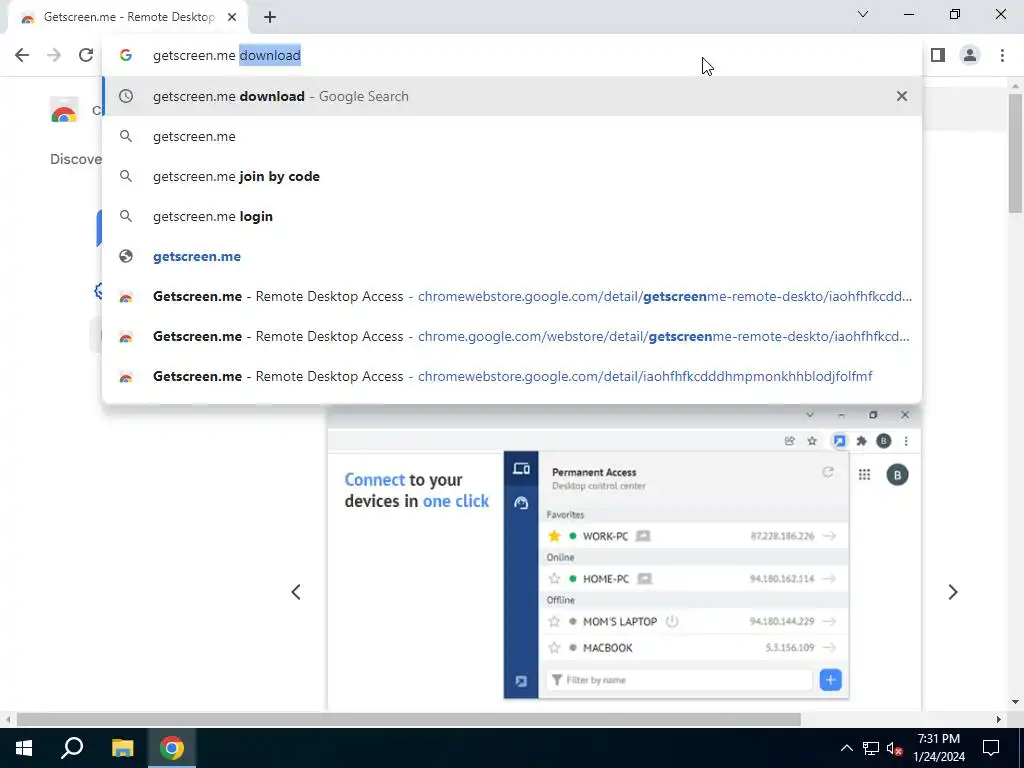Click the extension preview screenshot image
The width and height of the screenshot is (1024, 768).
click(x=624, y=558)
